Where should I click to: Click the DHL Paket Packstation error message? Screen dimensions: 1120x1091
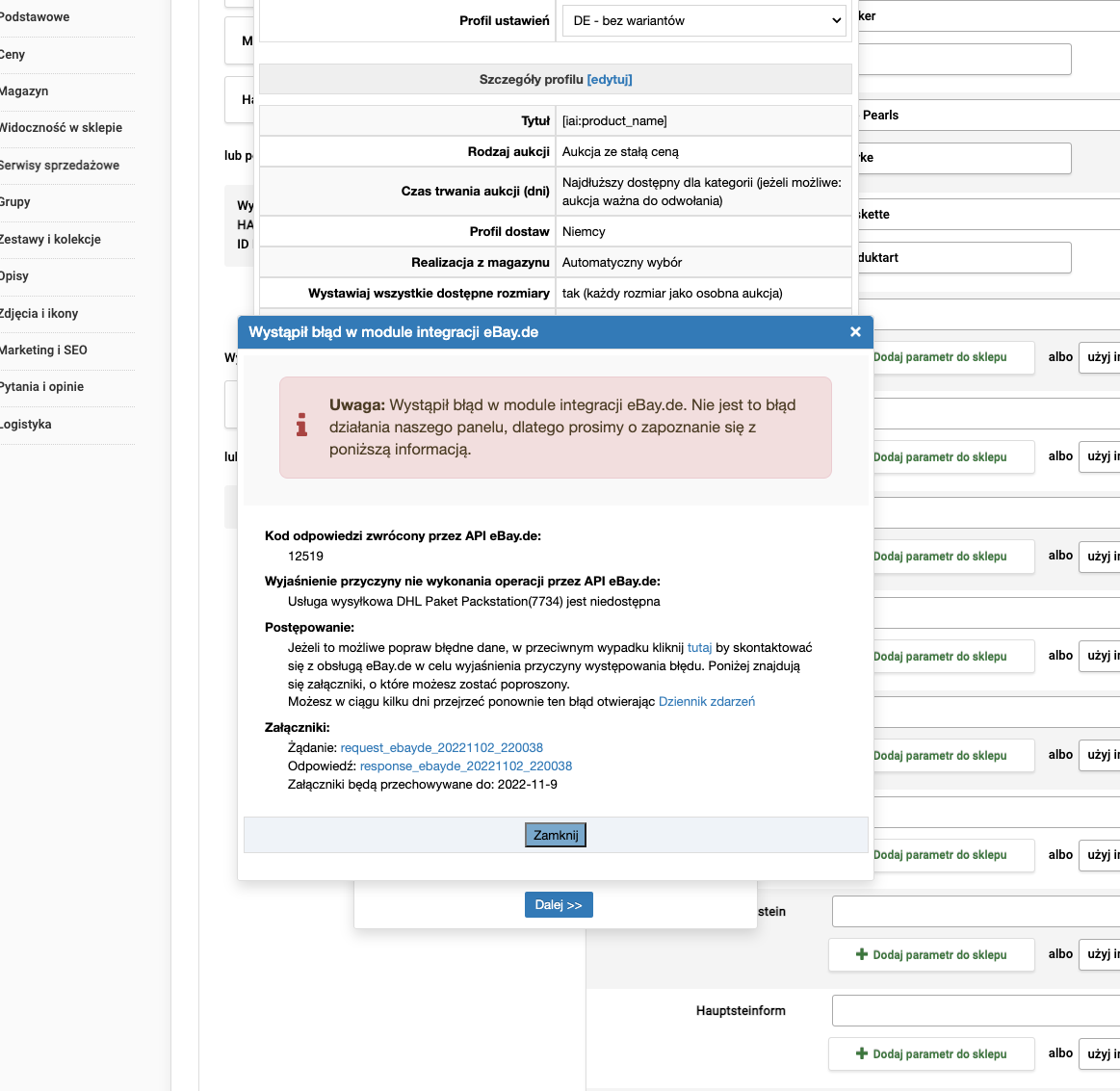[474, 601]
